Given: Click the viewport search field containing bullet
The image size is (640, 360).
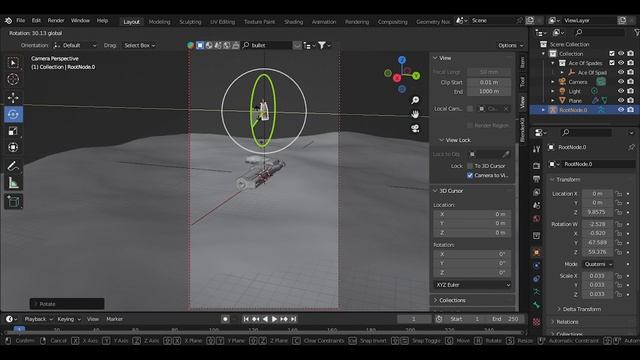Looking at the screenshot, I should point(267,45).
